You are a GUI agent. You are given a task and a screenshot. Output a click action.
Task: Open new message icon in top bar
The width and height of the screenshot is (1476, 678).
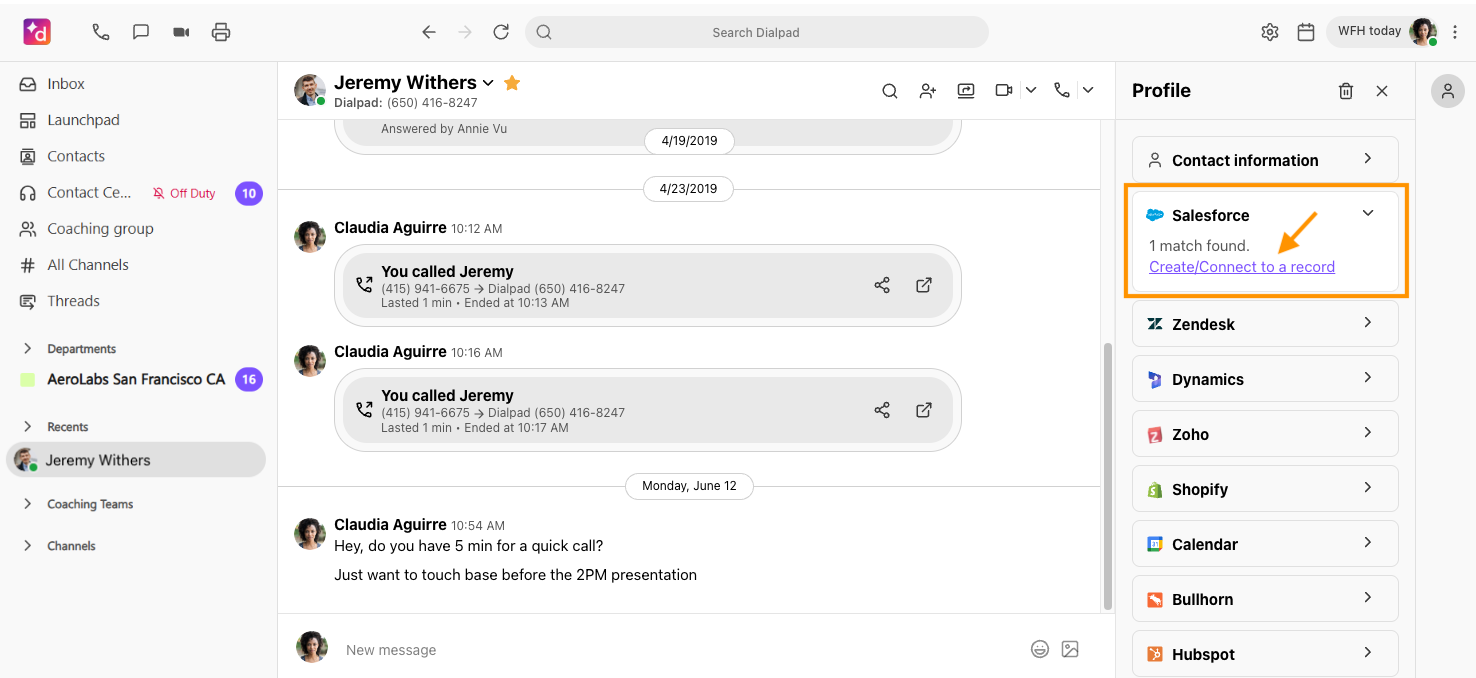(x=141, y=32)
